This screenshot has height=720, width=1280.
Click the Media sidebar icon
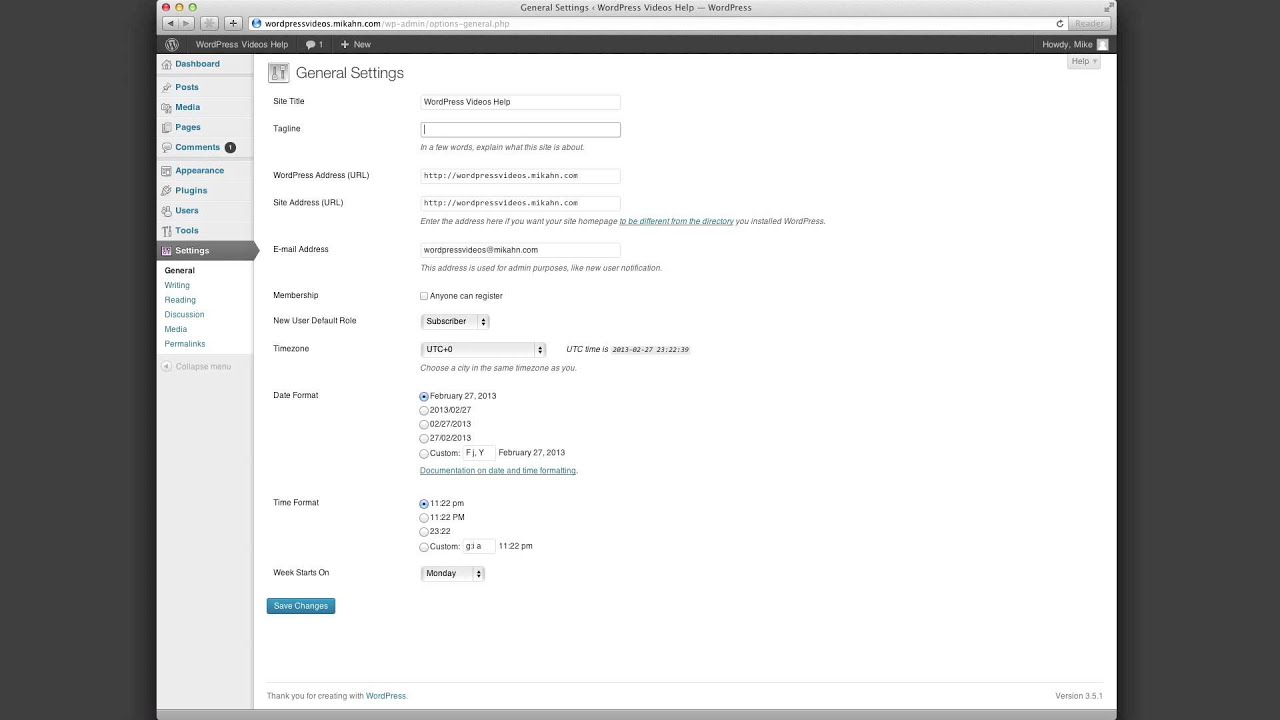pyautogui.click(x=167, y=107)
